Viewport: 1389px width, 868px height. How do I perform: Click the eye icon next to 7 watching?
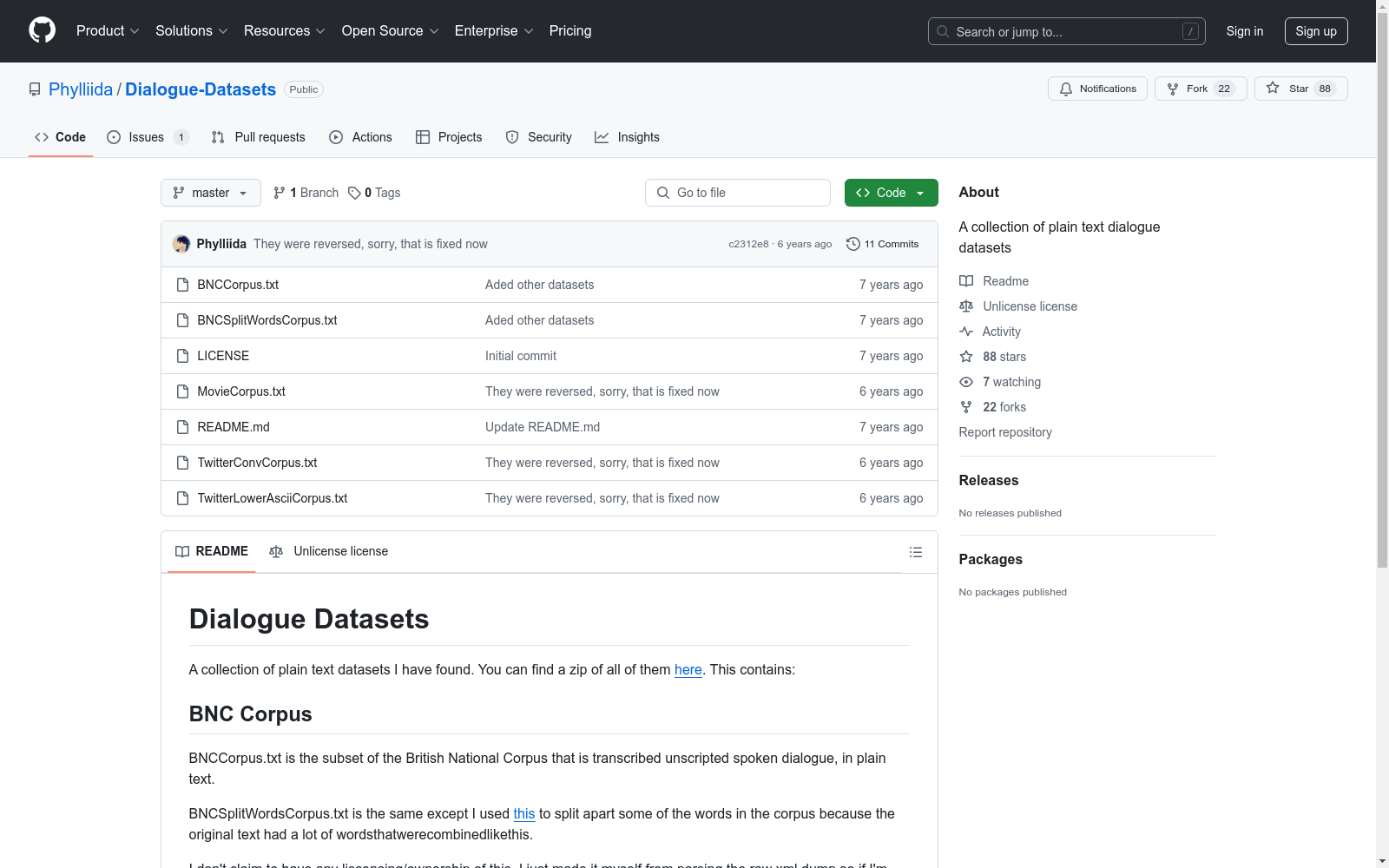tap(966, 382)
